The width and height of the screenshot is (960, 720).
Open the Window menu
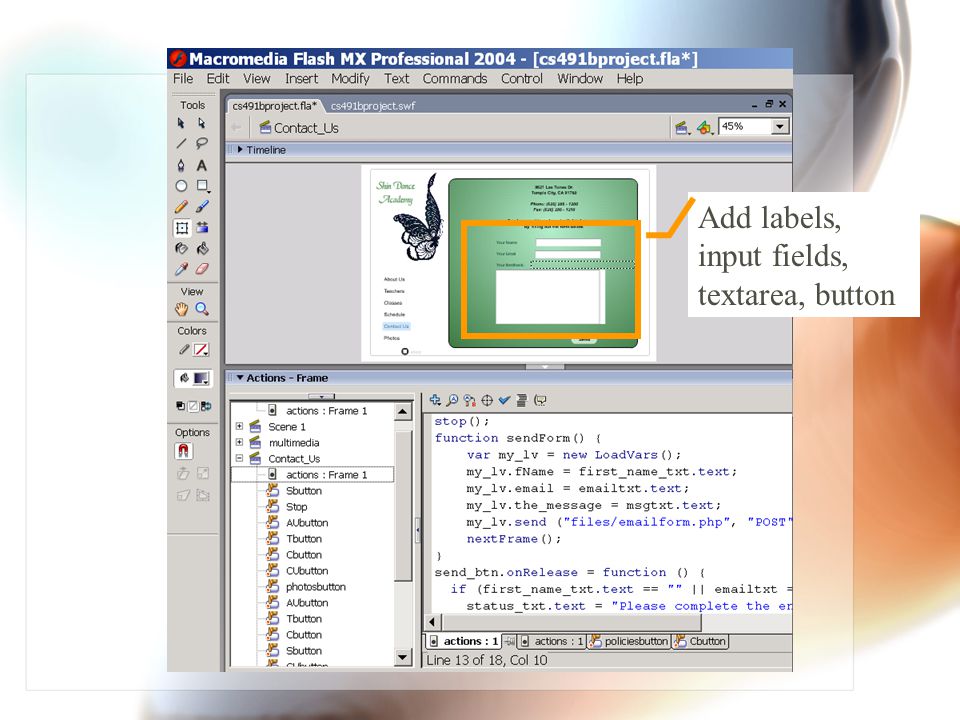pos(580,78)
